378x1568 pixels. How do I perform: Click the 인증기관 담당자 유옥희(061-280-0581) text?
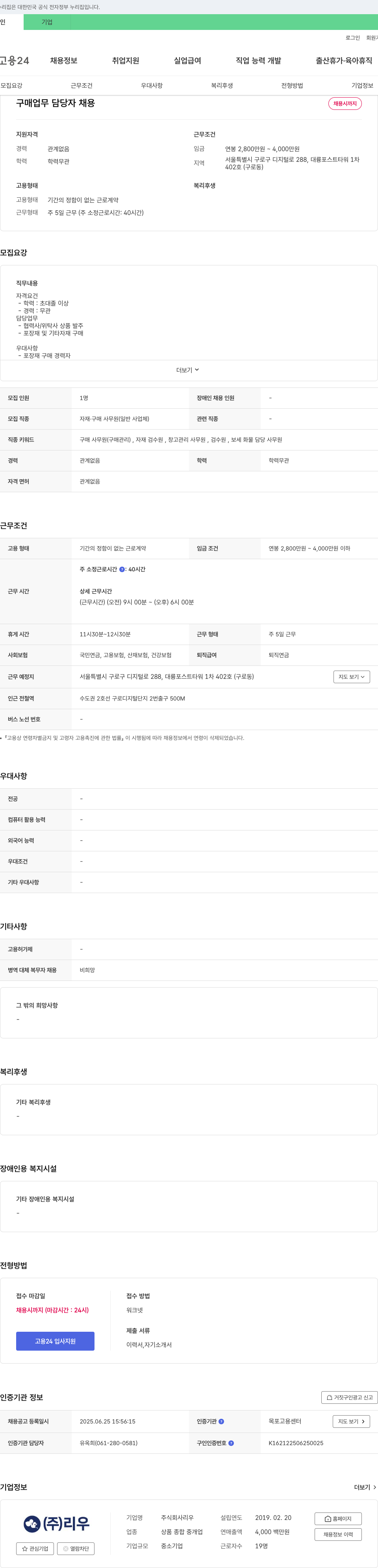pyautogui.click(x=108, y=1443)
